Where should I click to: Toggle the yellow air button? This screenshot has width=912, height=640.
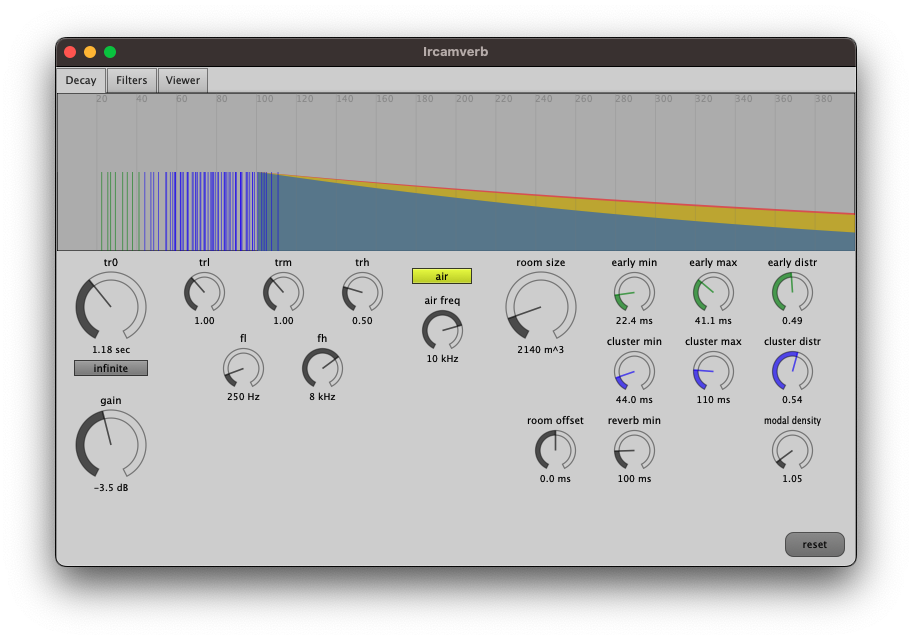[442, 276]
